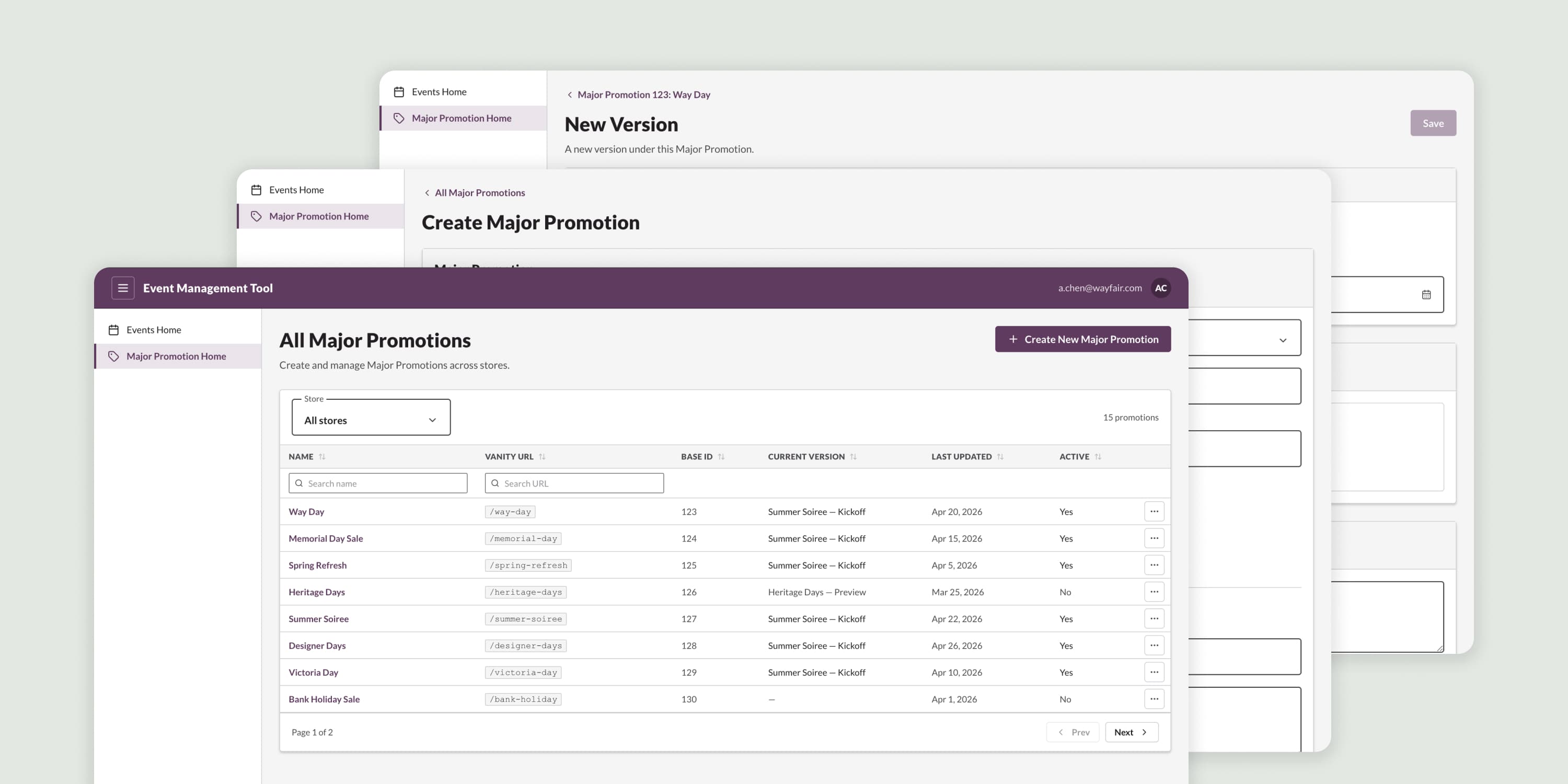Open row actions for Way Day
This screenshot has height=784, width=1568.
[1154, 511]
